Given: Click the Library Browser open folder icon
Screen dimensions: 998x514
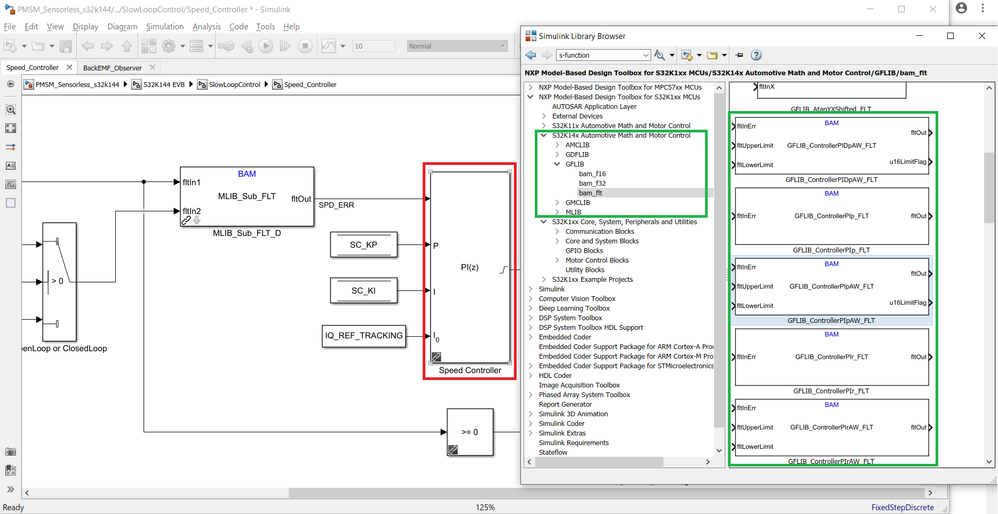Looking at the screenshot, I should point(712,55).
